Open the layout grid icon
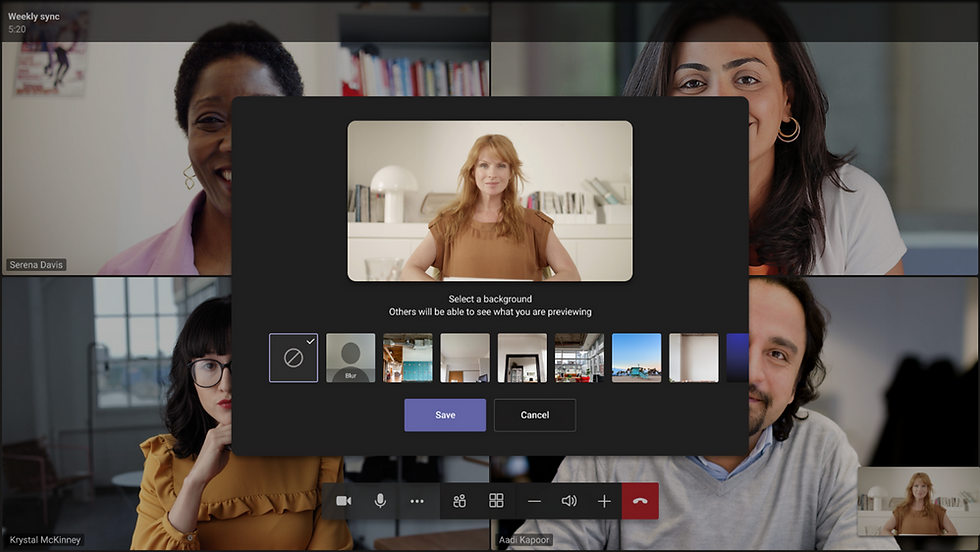980x552 pixels. (x=496, y=501)
